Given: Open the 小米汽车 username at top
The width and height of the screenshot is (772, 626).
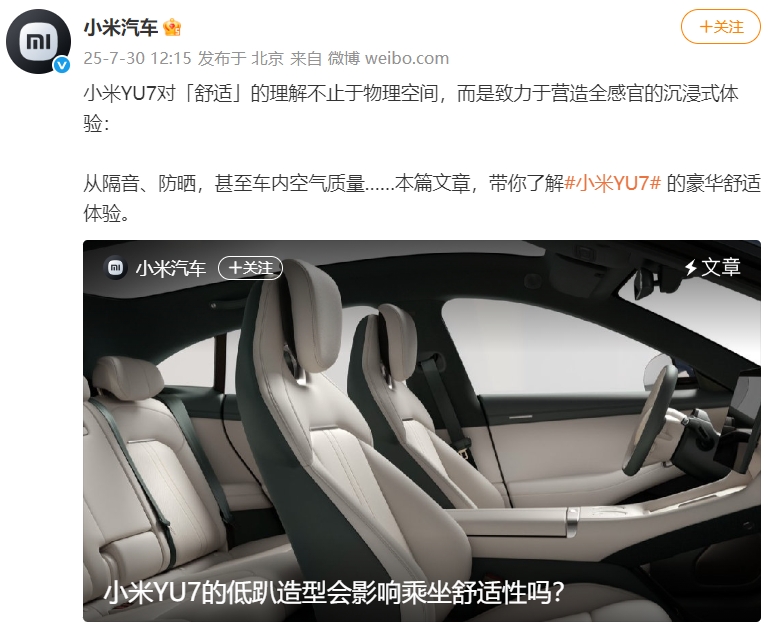Looking at the screenshot, I should click(121, 27).
